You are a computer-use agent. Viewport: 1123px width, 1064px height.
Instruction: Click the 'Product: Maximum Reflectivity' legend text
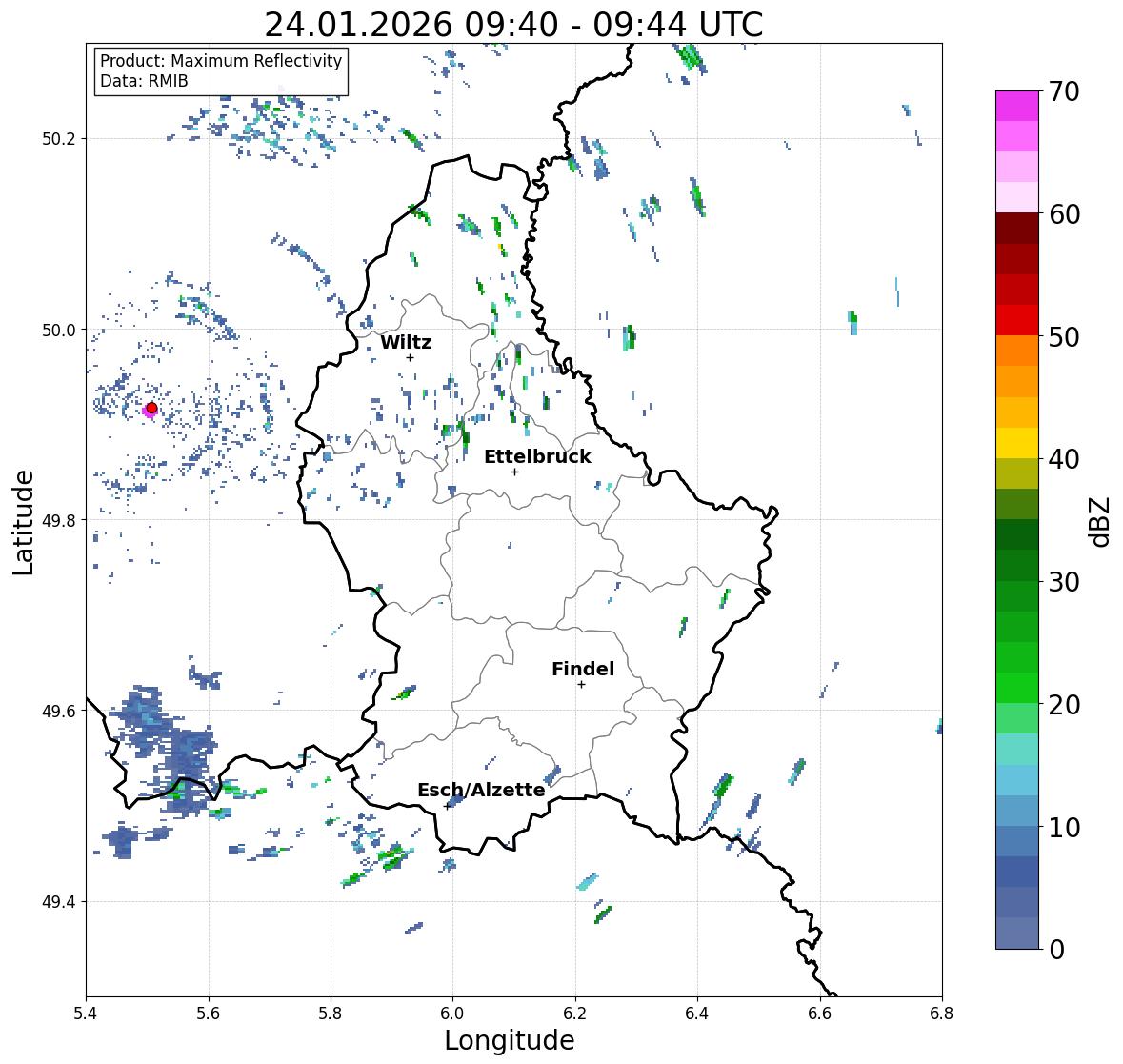pyautogui.click(x=221, y=61)
